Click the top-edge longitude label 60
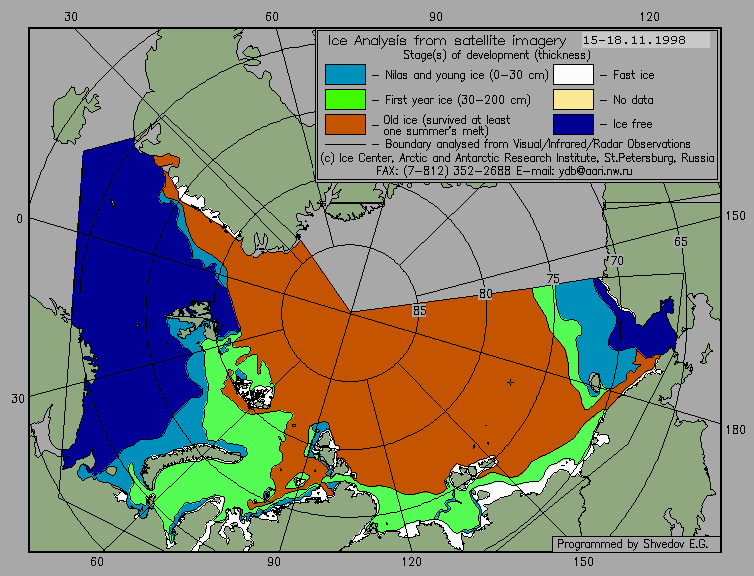 click(x=272, y=17)
